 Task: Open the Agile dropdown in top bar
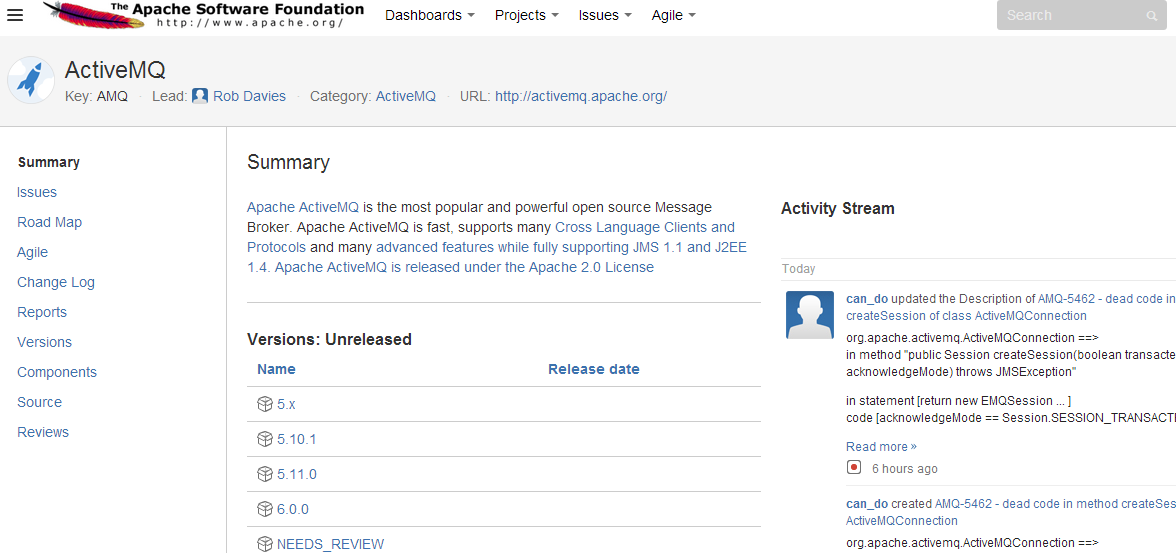(674, 15)
